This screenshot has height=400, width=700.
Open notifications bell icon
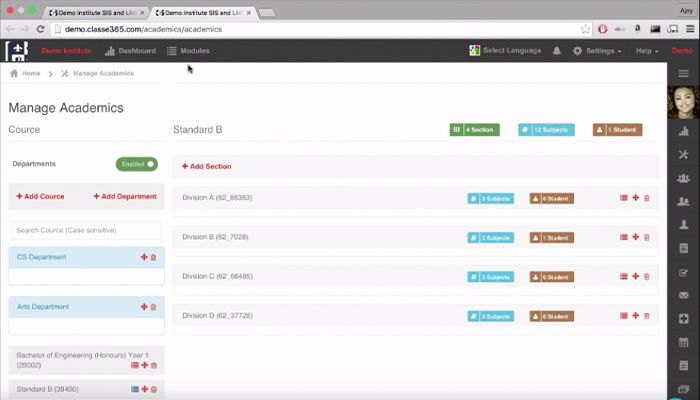coord(557,50)
